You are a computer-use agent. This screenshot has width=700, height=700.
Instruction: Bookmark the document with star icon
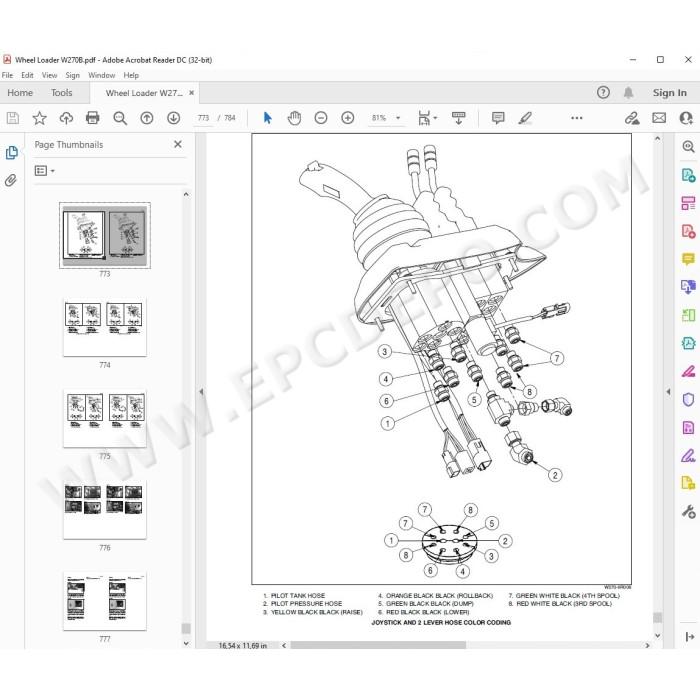[39, 118]
